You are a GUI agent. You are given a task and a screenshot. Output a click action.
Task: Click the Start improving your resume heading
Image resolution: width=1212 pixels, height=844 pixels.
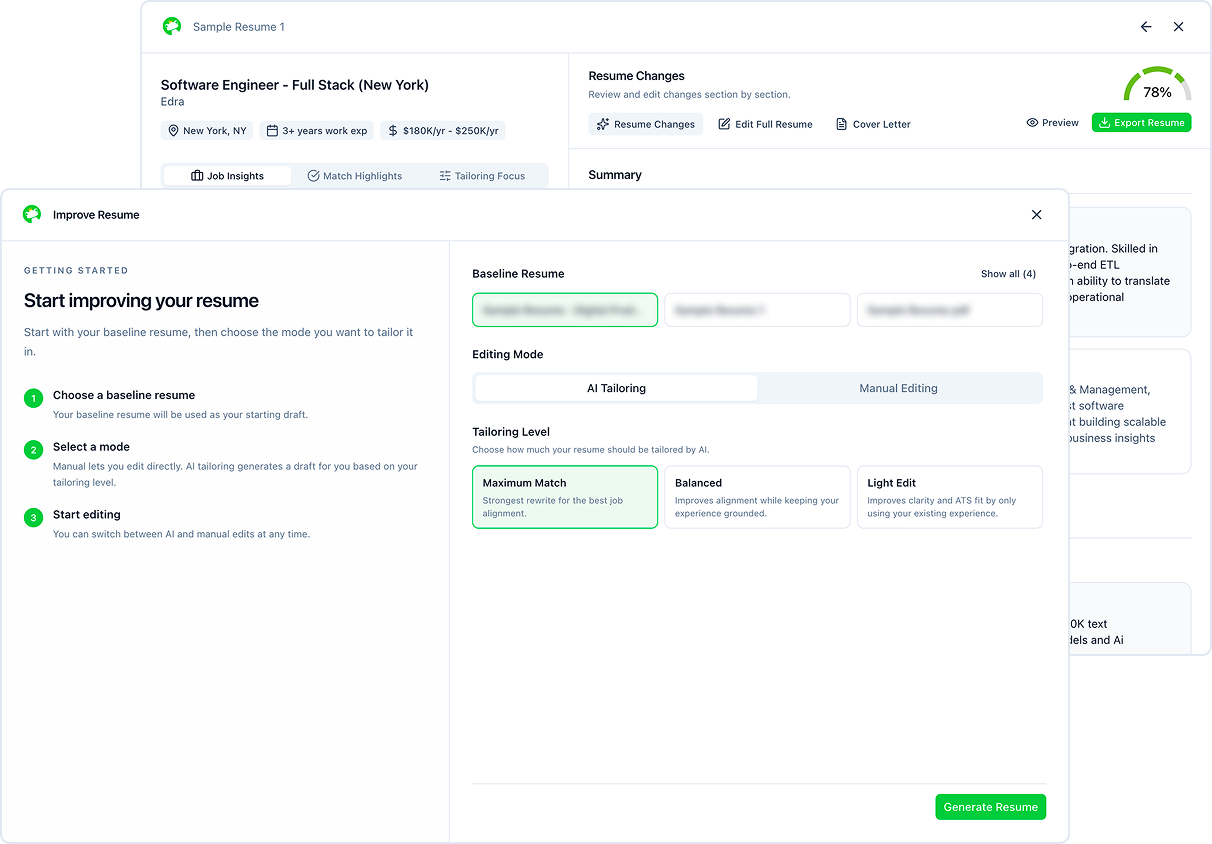141,301
